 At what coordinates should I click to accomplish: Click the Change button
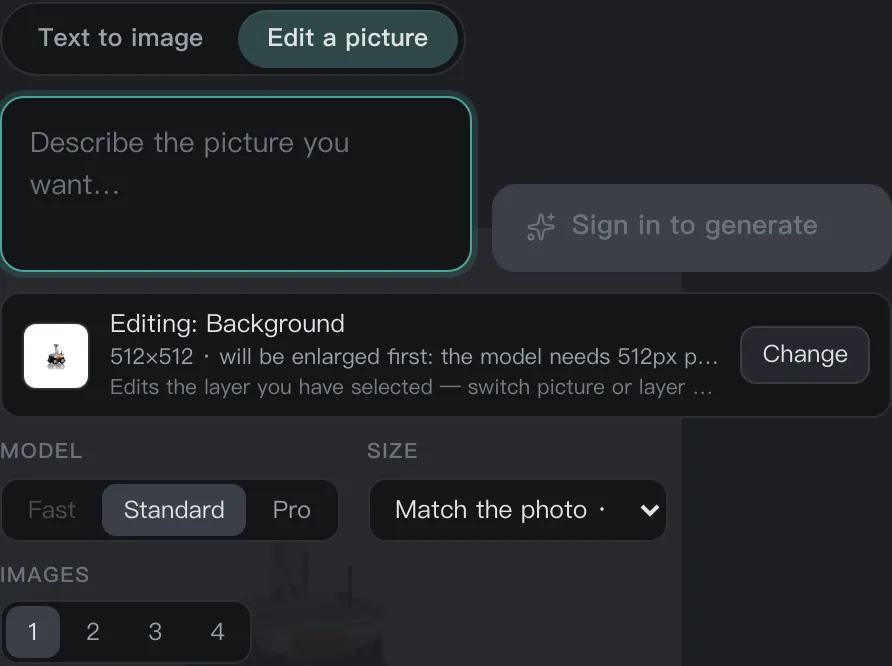pyautogui.click(x=804, y=354)
